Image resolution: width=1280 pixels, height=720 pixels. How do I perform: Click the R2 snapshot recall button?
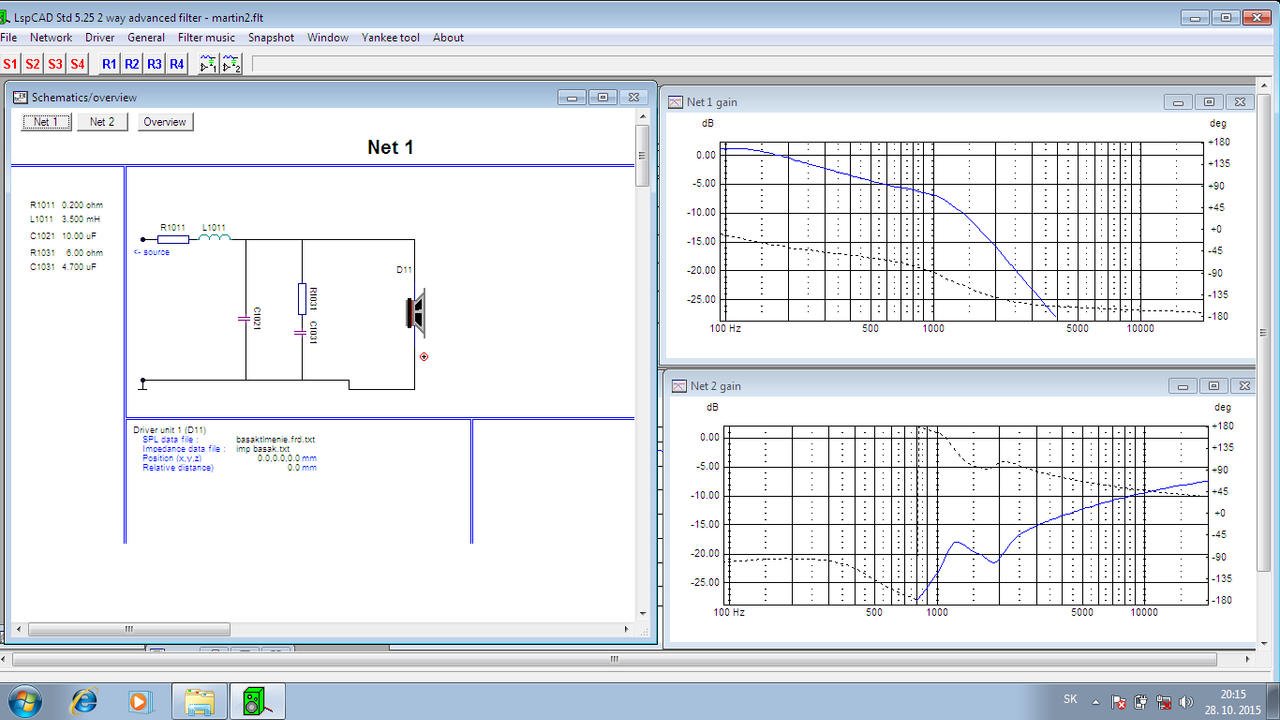click(x=132, y=64)
